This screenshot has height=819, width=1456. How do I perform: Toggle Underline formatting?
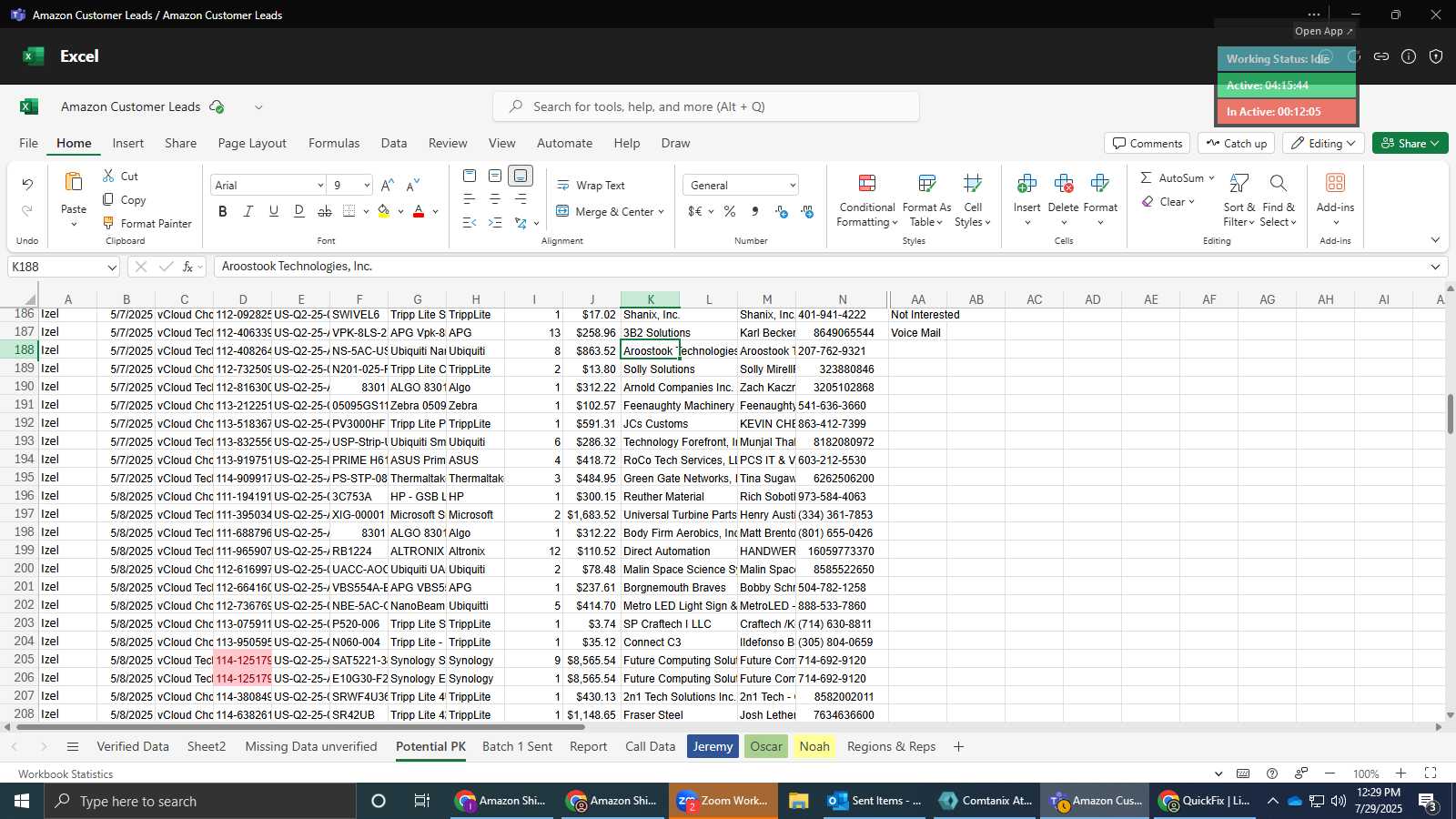click(274, 211)
